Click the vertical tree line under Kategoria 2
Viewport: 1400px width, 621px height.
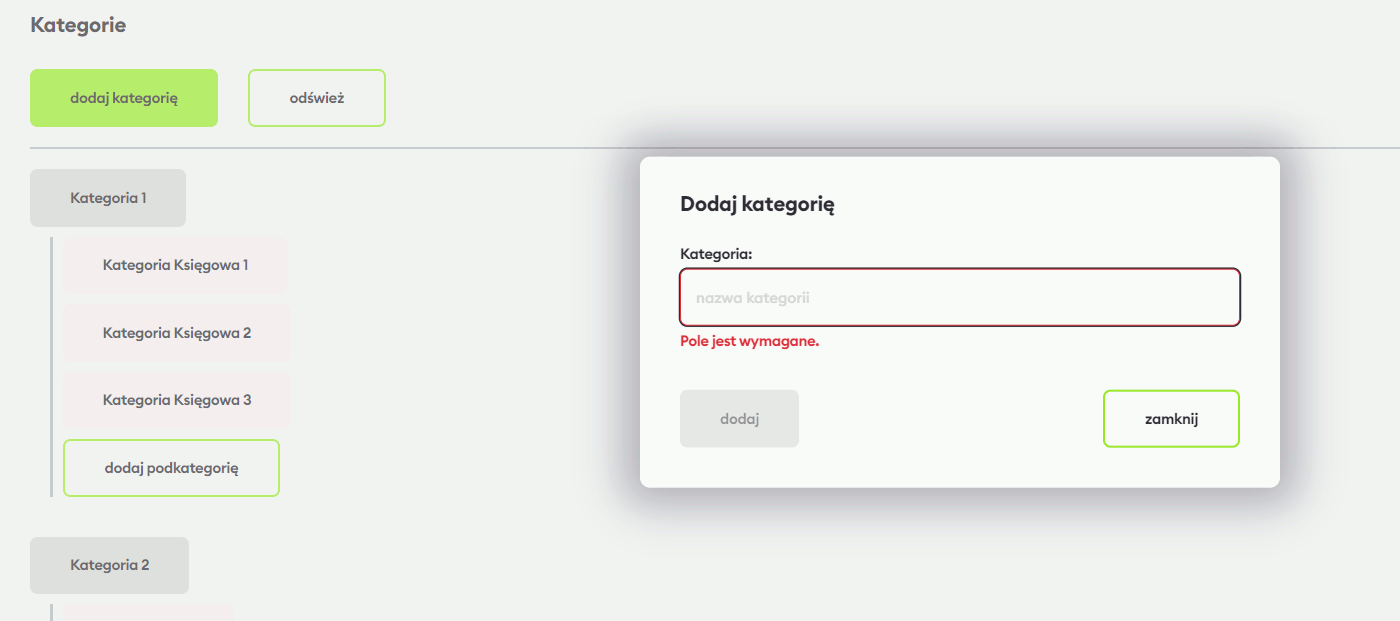pyautogui.click(x=51, y=611)
